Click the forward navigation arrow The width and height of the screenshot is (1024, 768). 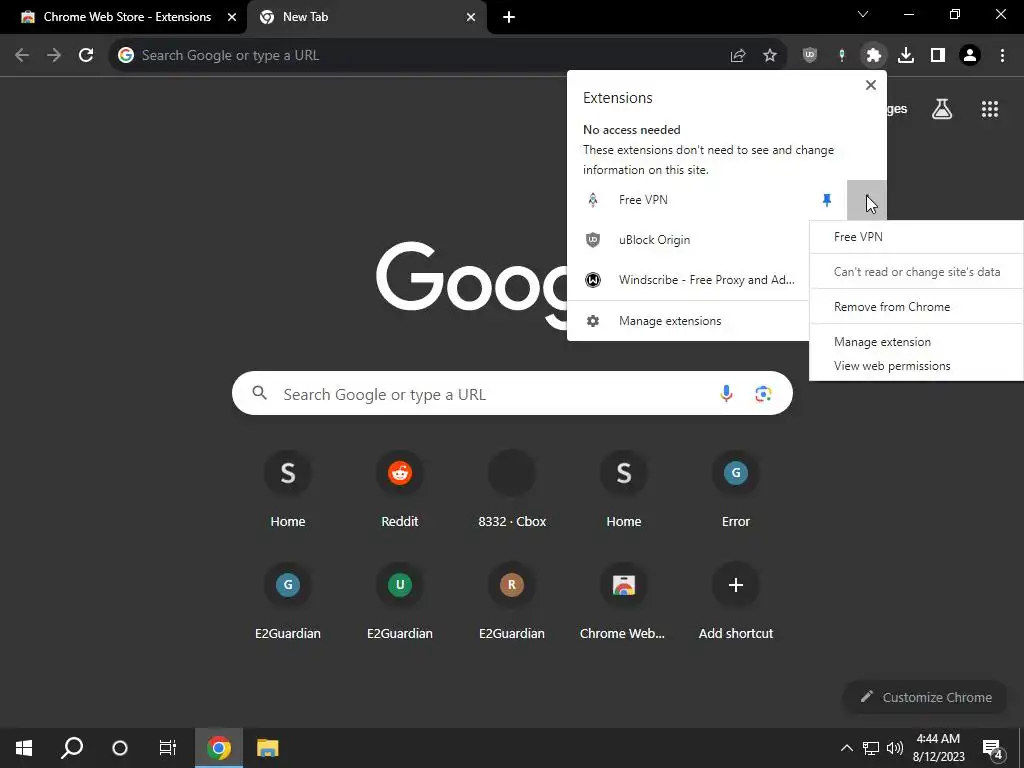pos(54,56)
